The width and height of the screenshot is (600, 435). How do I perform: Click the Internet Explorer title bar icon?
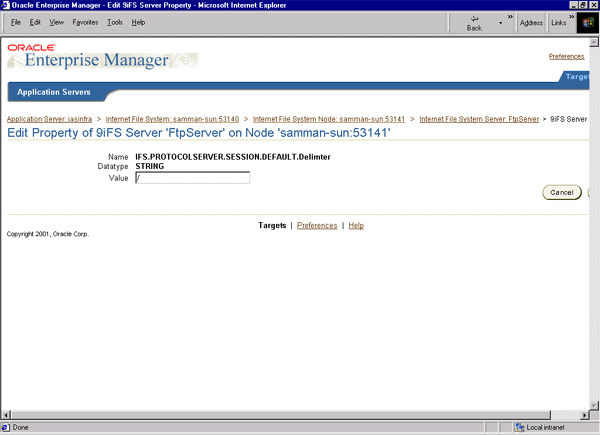5,5
